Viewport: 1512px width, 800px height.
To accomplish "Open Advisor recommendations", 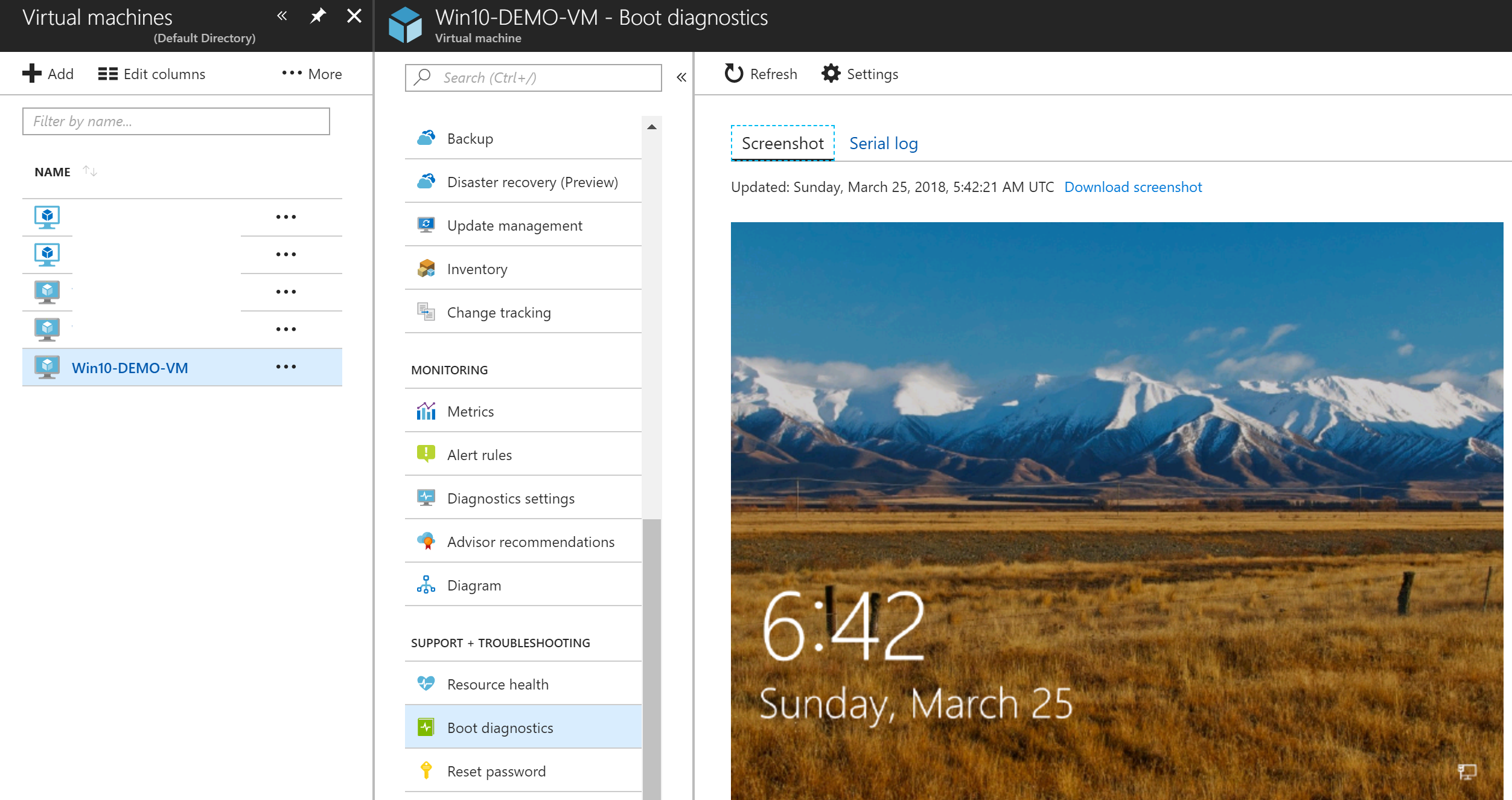I will pos(531,542).
